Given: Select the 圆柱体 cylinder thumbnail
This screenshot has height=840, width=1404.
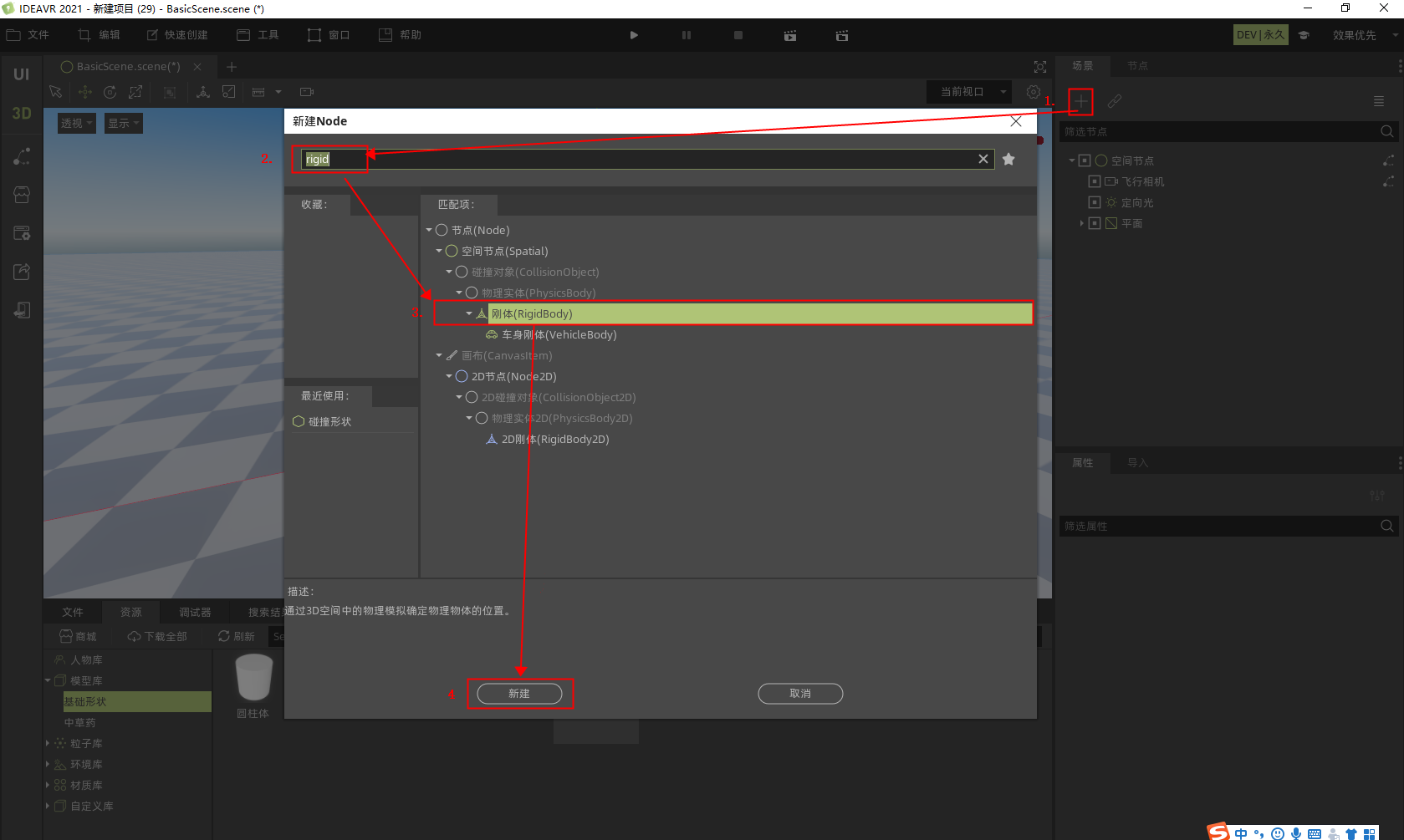Looking at the screenshot, I should [x=253, y=687].
